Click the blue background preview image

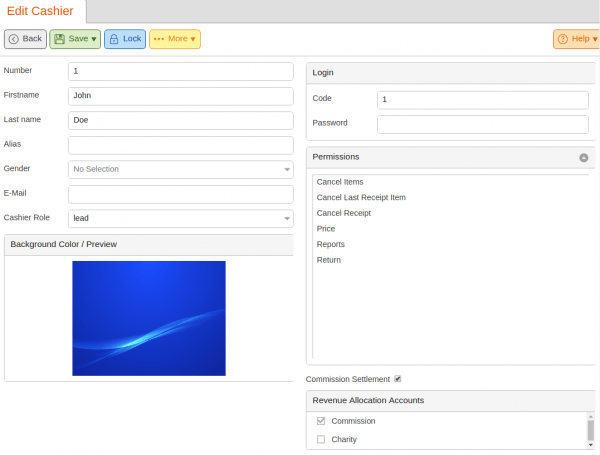click(149, 318)
